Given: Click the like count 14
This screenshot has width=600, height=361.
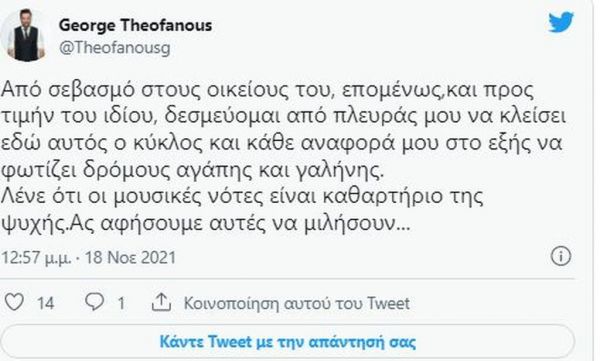Looking at the screenshot, I should (x=46, y=304).
